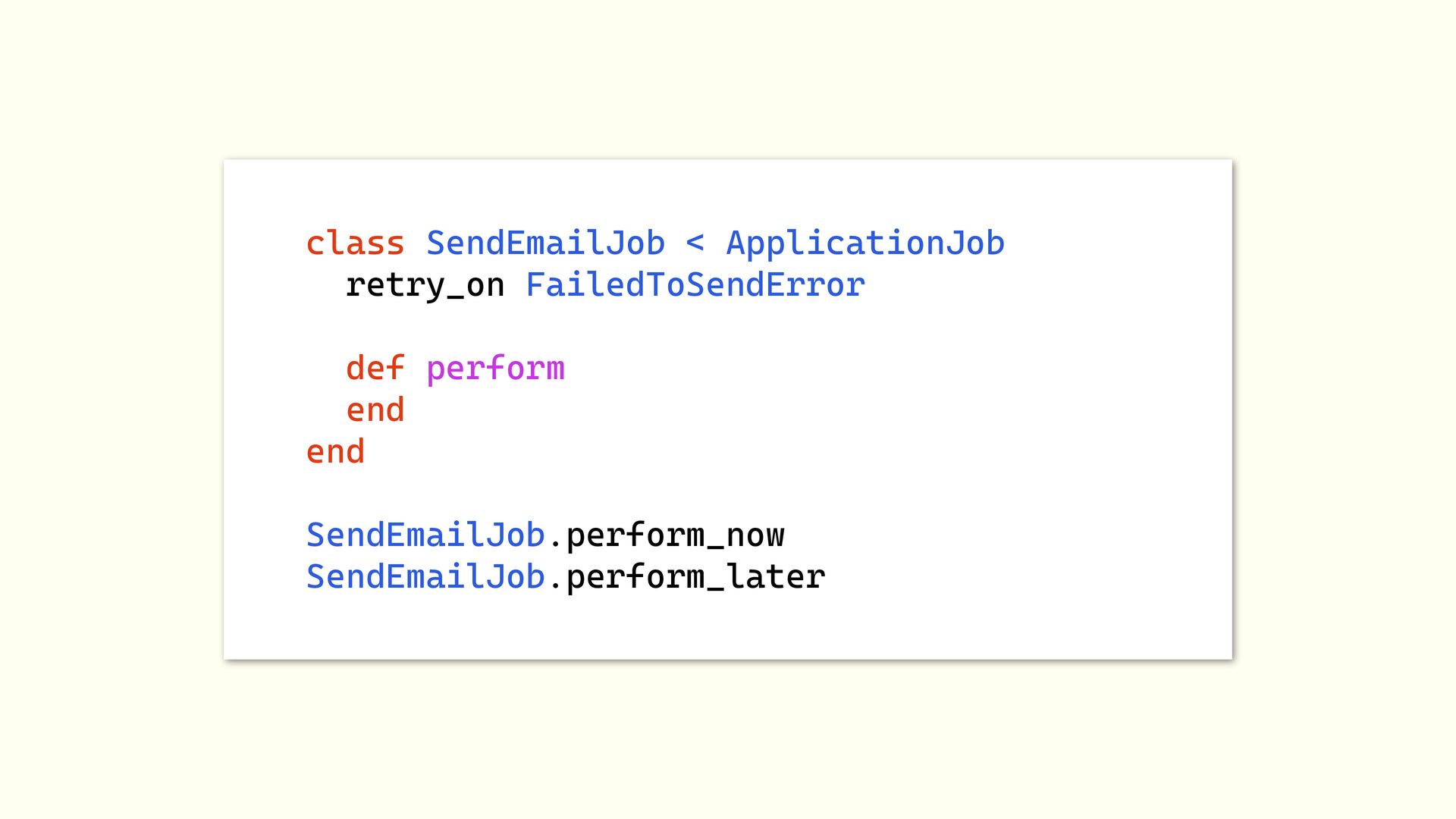
Task: Click SendEmailJob before perform_later
Action: click(x=425, y=577)
